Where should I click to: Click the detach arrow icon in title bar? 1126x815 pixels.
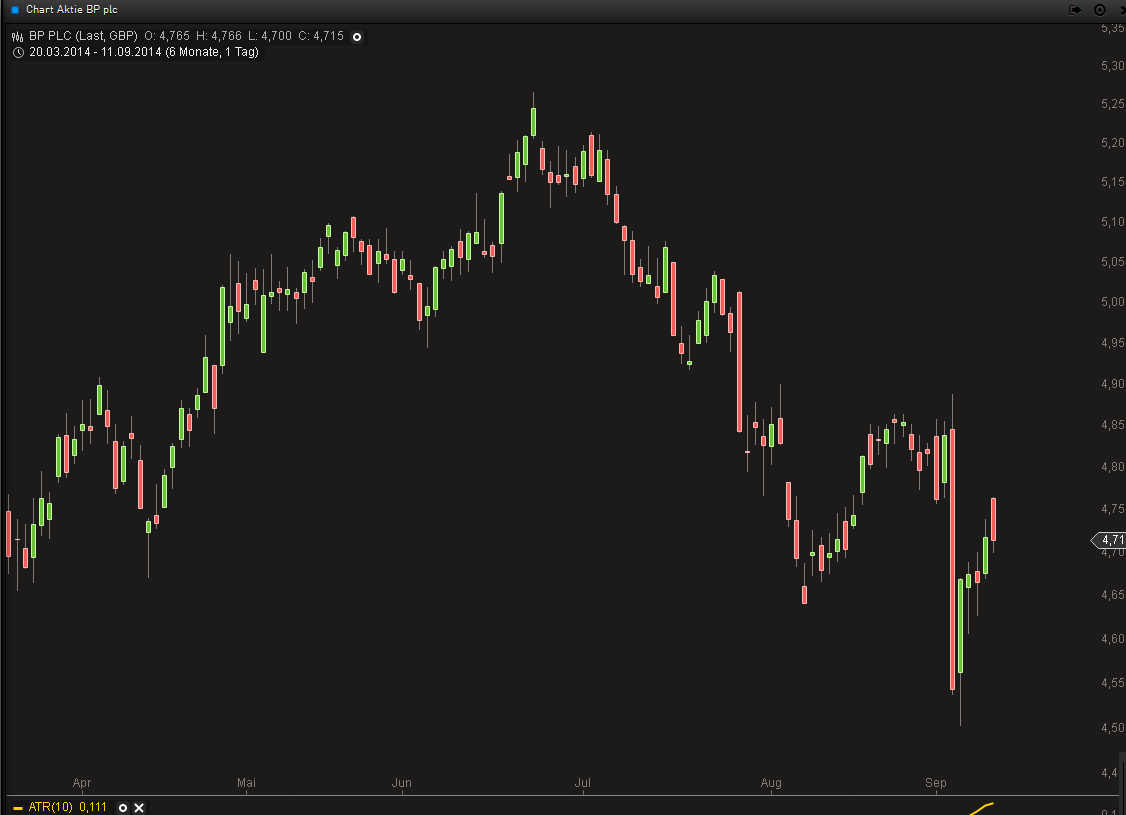(x=1076, y=9)
